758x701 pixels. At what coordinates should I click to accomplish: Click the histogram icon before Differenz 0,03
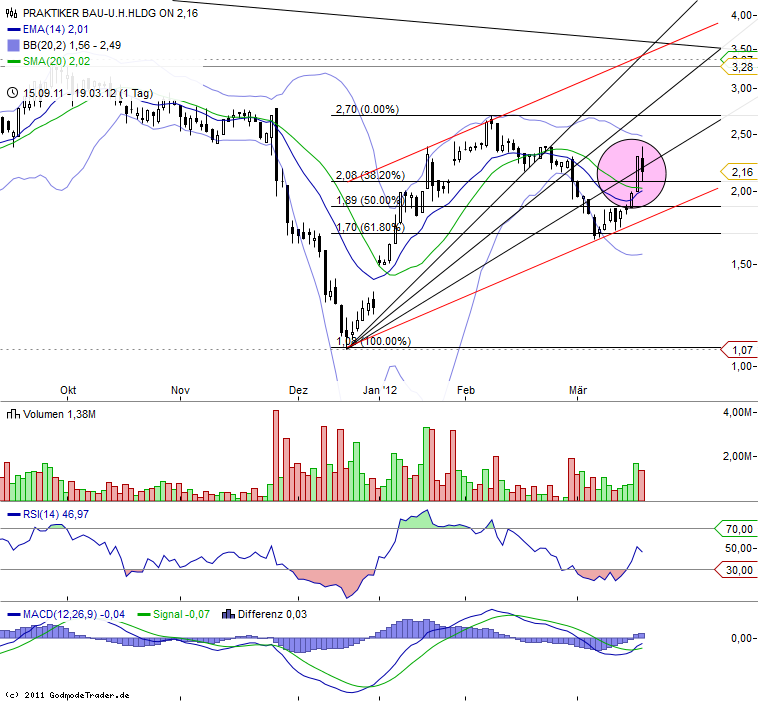pos(228,614)
